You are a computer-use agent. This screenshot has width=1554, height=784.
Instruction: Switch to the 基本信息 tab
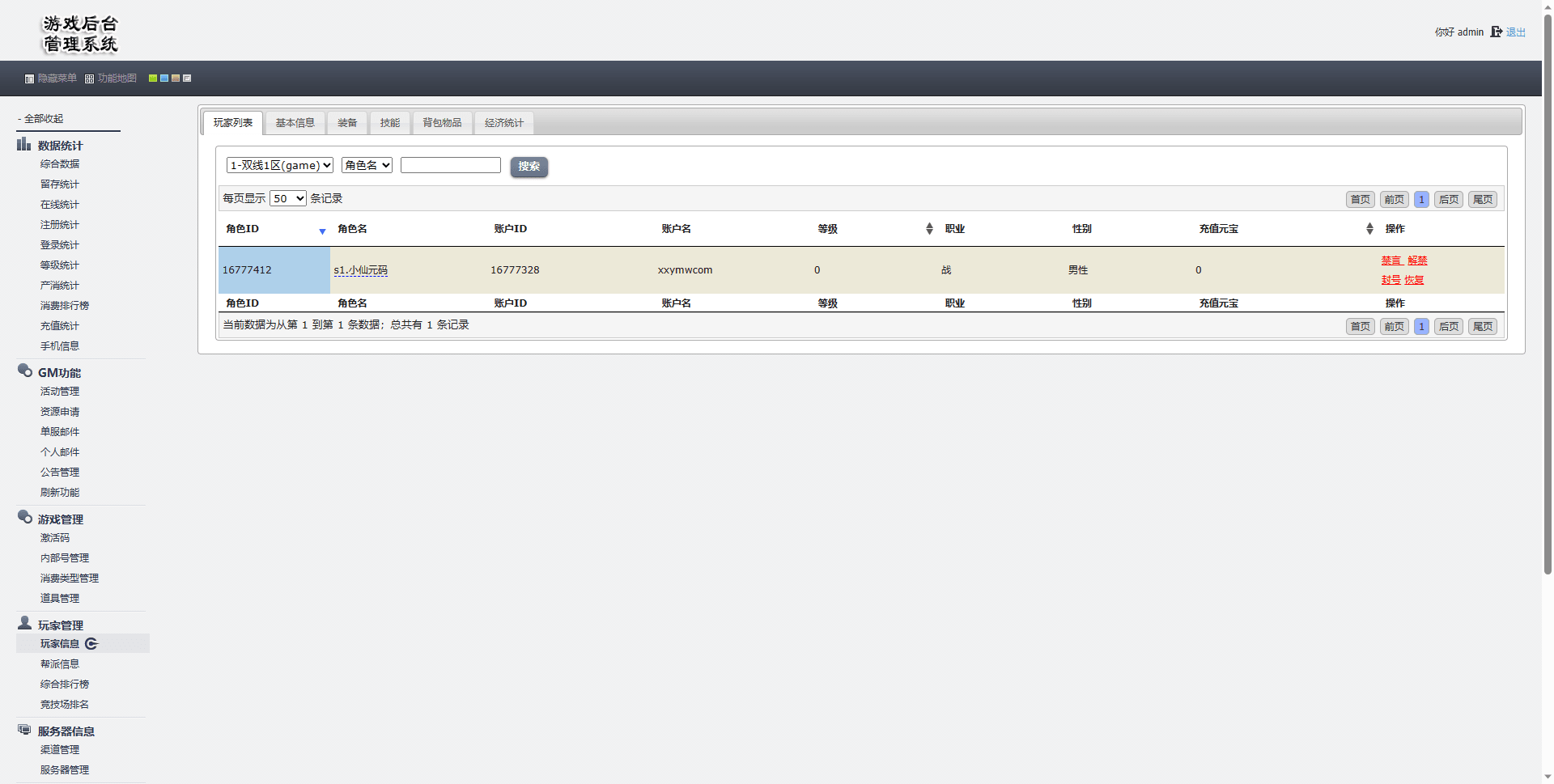point(295,123)
